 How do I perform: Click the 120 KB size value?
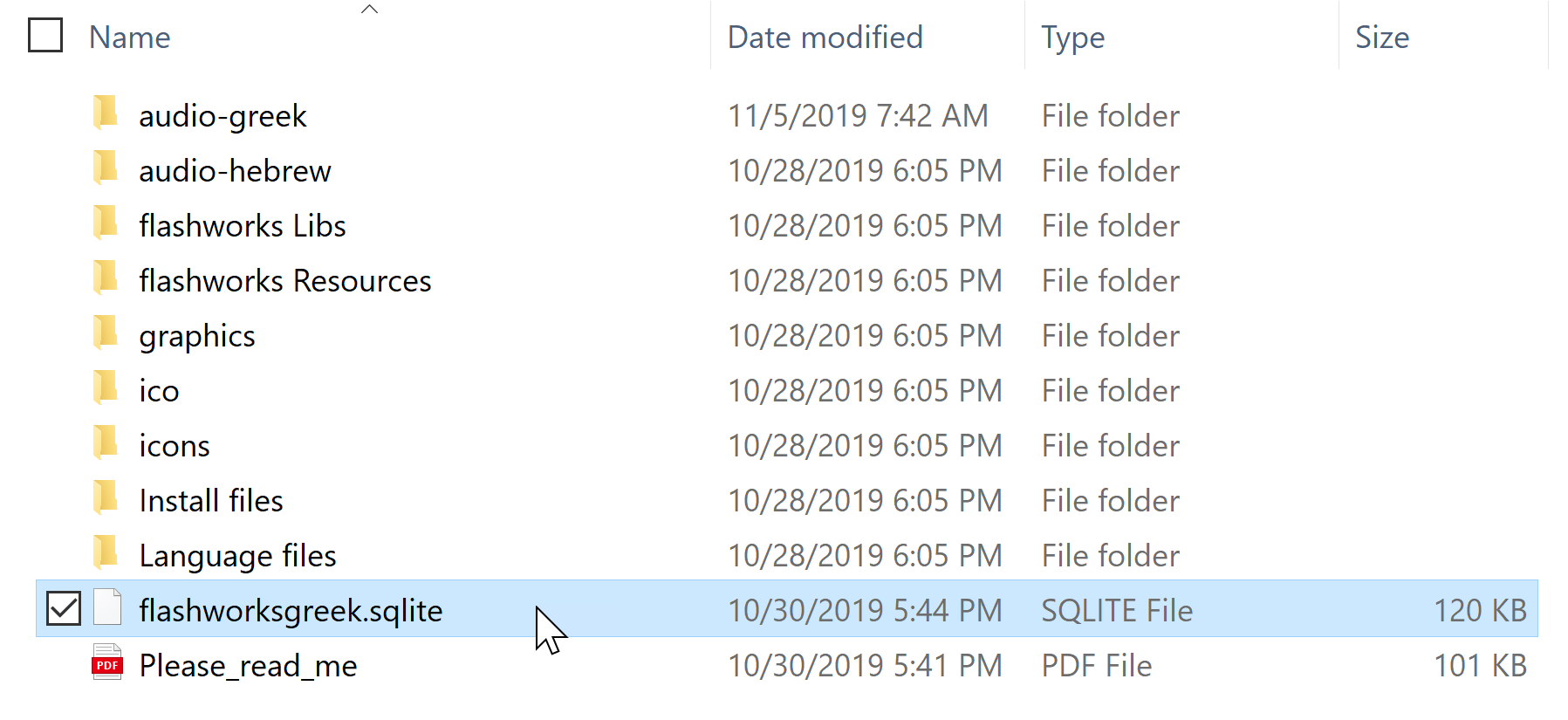pos(1480,611)
